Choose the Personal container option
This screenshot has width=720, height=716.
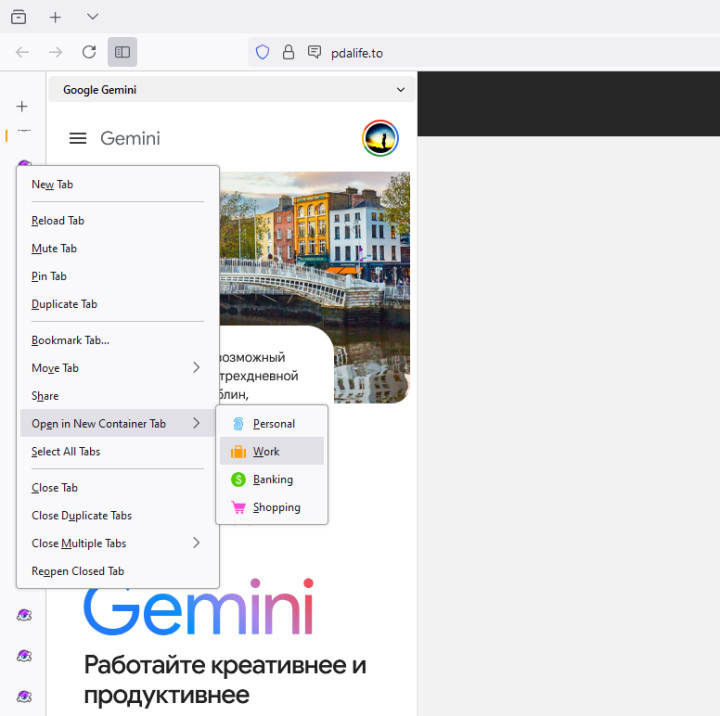[271, 424]
